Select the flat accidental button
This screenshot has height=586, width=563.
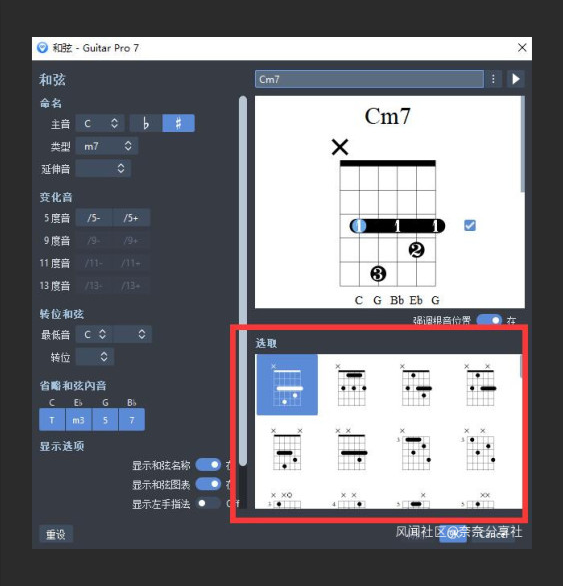pyautogui.click(x=146, y=123)
